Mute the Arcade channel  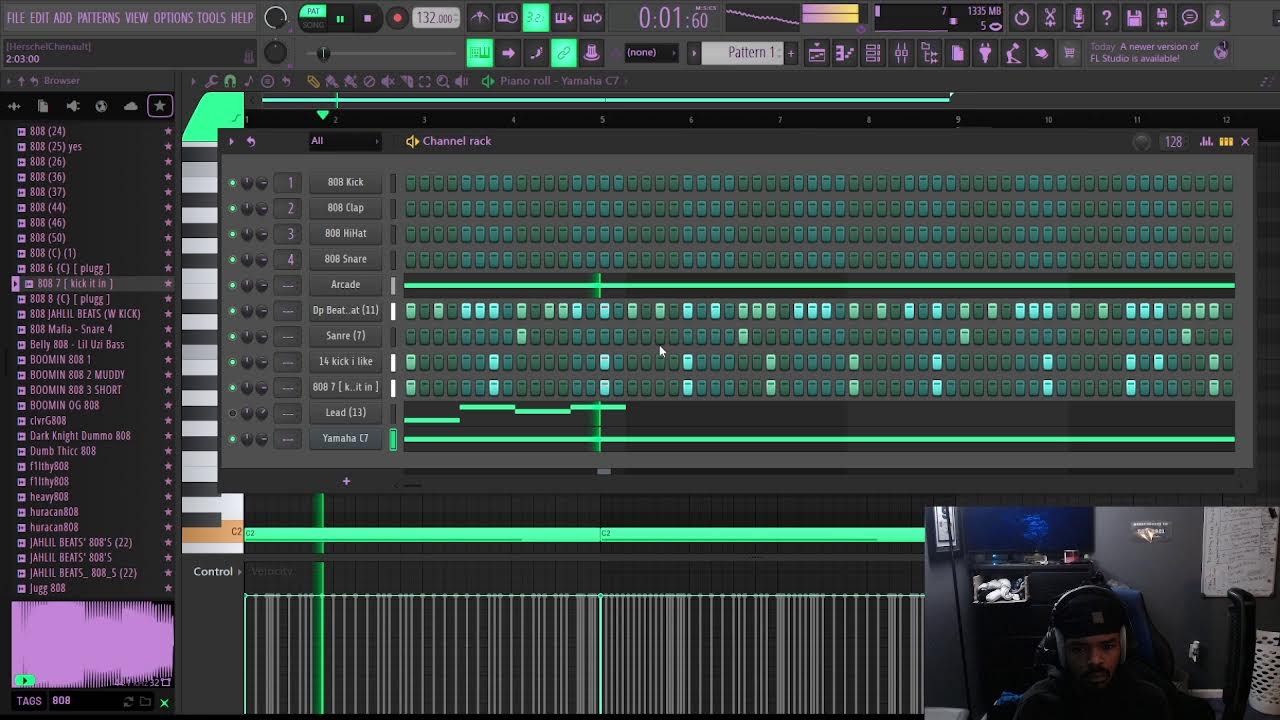click(x=233, y=285)
